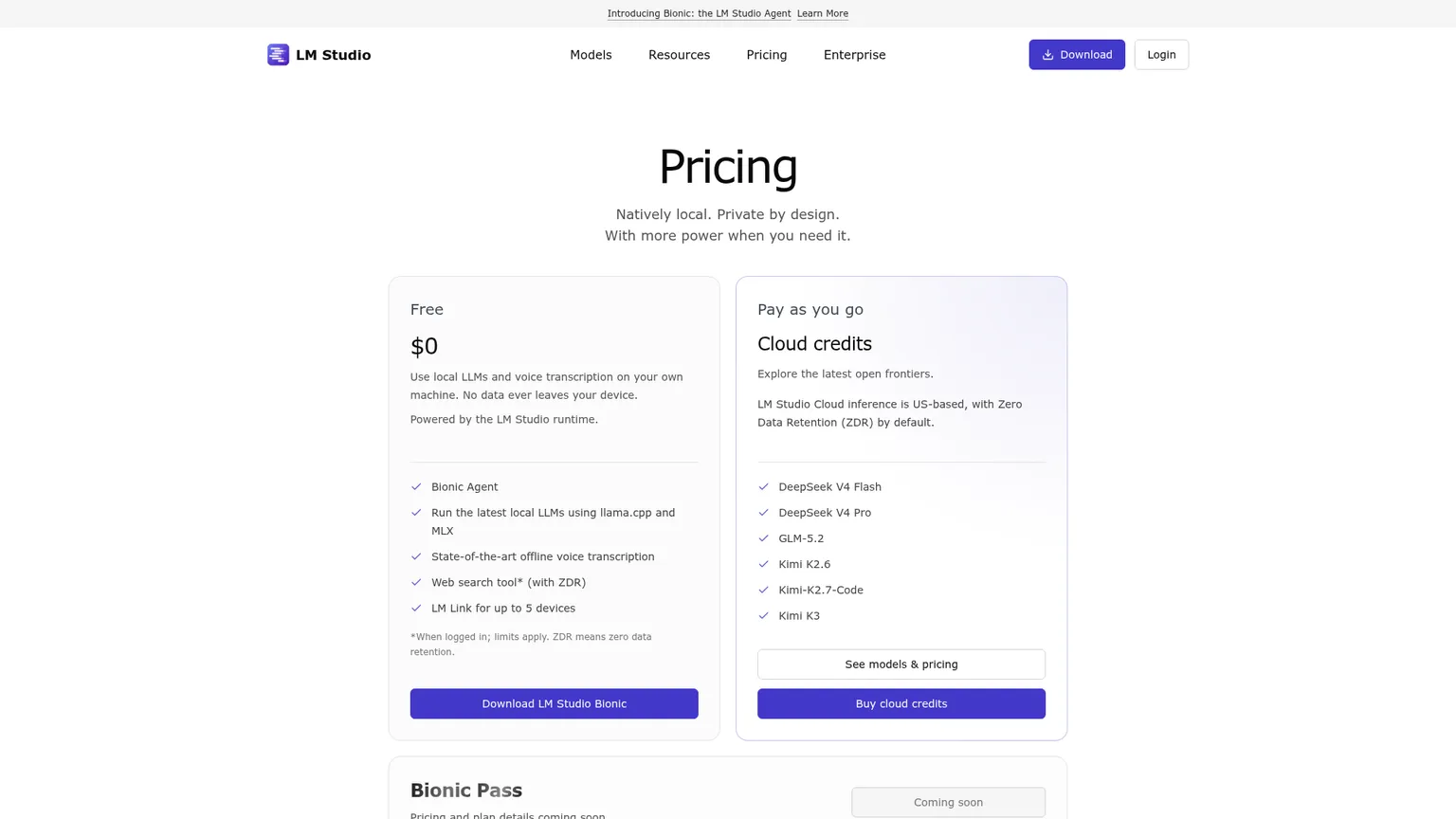Click Download LM Studio Bionic button
The height and width of the screenshot is (819, 1456).
pos(555,703)
